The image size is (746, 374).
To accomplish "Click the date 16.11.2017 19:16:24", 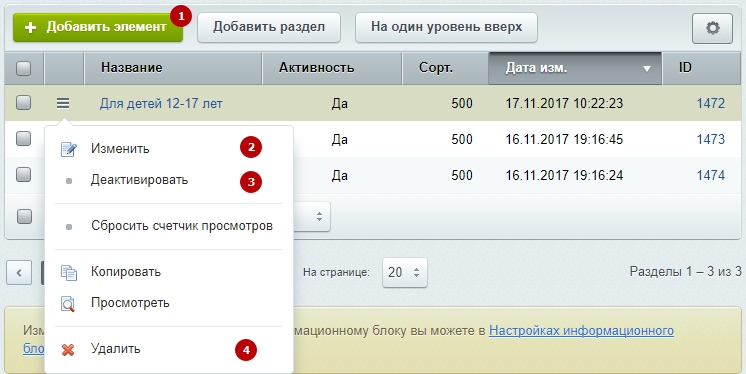I will tap(564, 176).
